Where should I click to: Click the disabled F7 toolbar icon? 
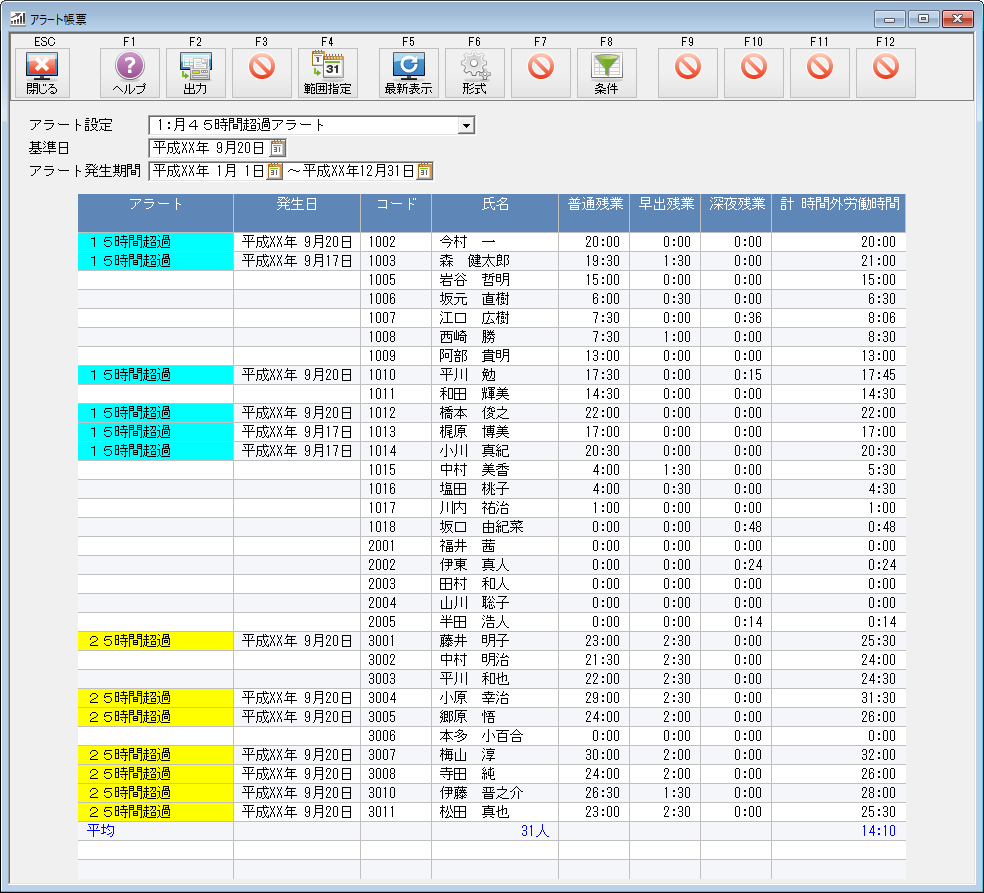(x=540, y=72)
